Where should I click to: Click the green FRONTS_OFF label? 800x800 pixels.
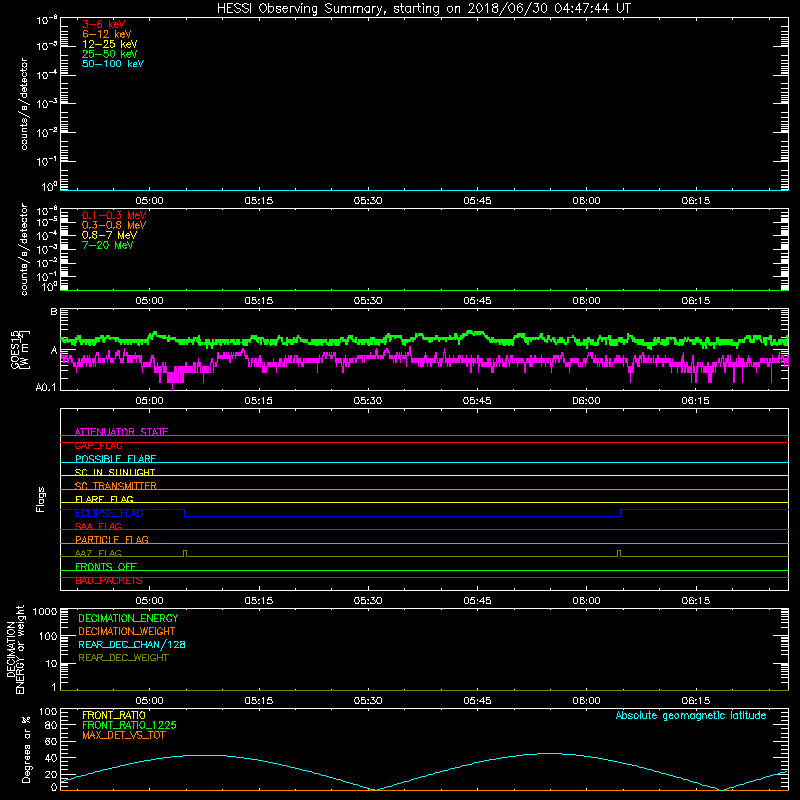coord(106,566)
